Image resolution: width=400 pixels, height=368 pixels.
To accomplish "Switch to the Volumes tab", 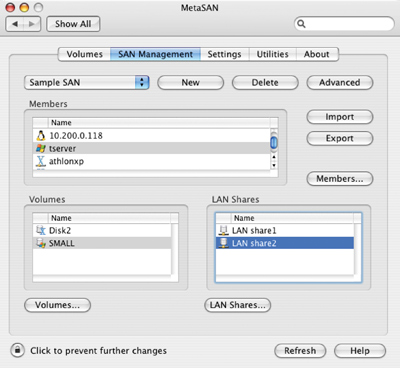I will click(84, 54).
